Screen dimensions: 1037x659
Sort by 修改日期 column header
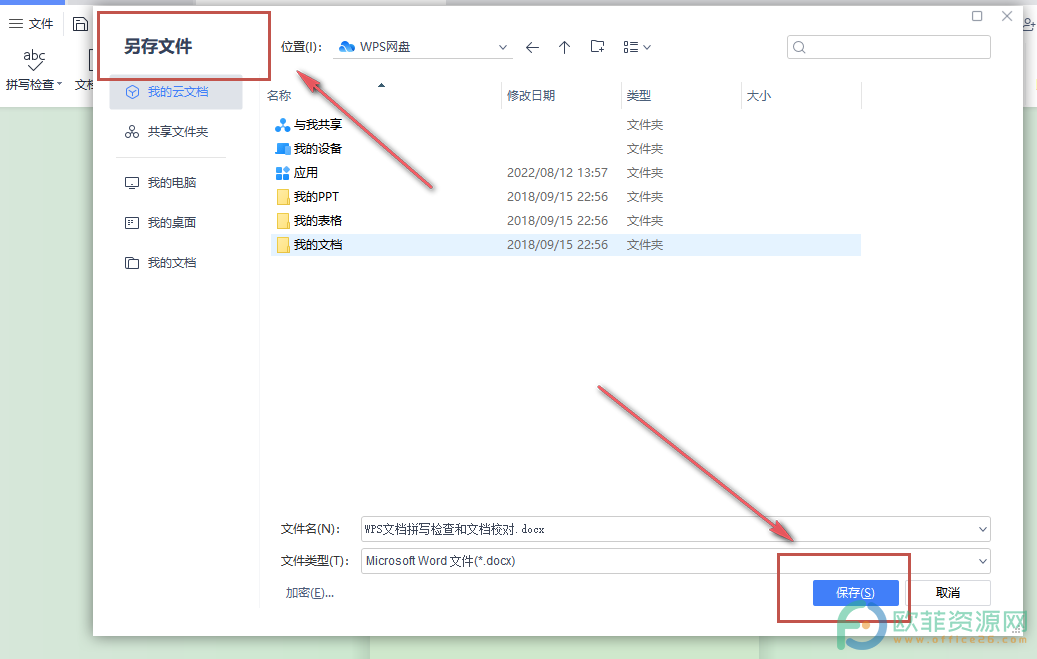[x=531, y=96]
